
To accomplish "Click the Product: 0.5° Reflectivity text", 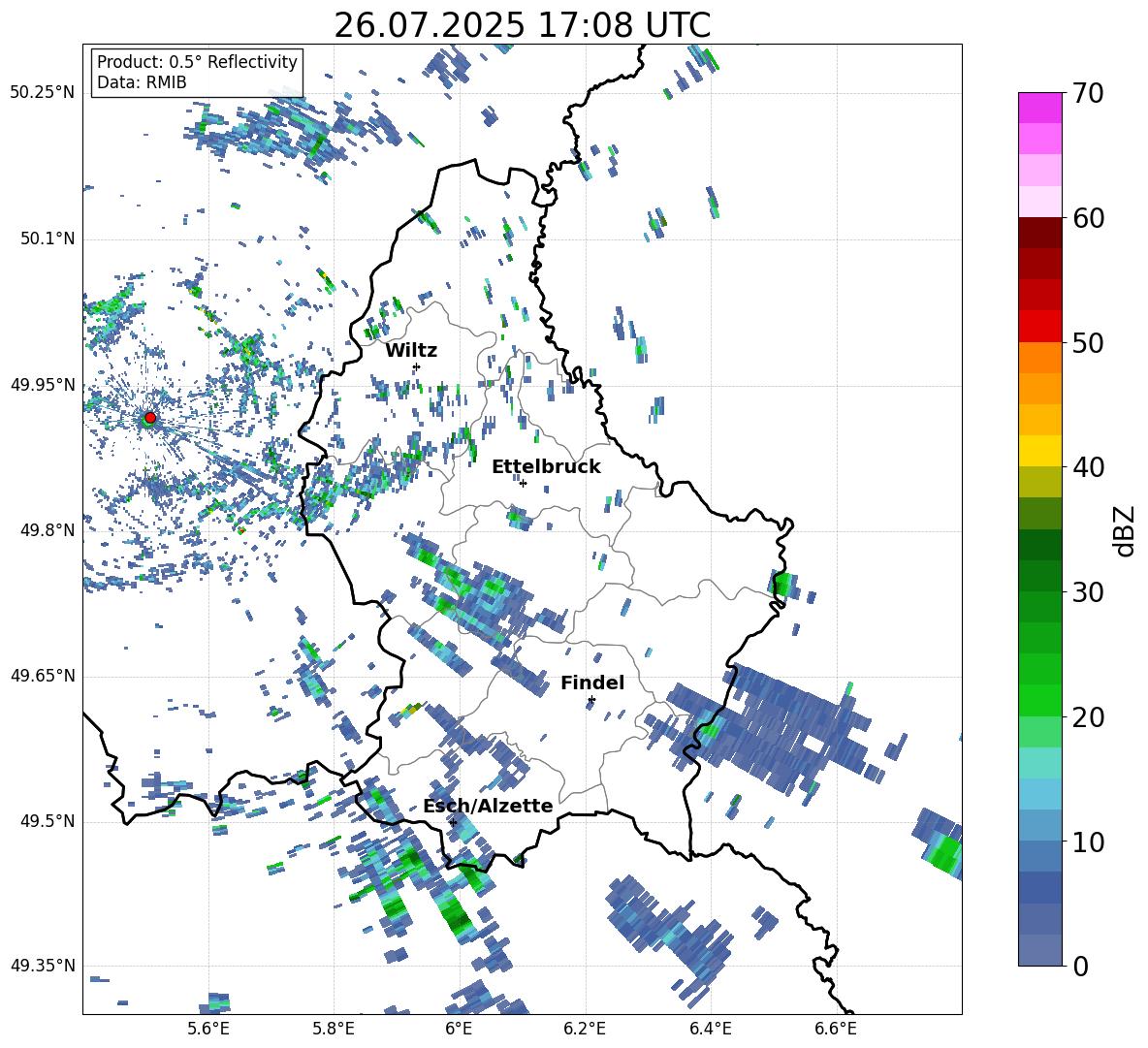I will click(x=197, y=62).
